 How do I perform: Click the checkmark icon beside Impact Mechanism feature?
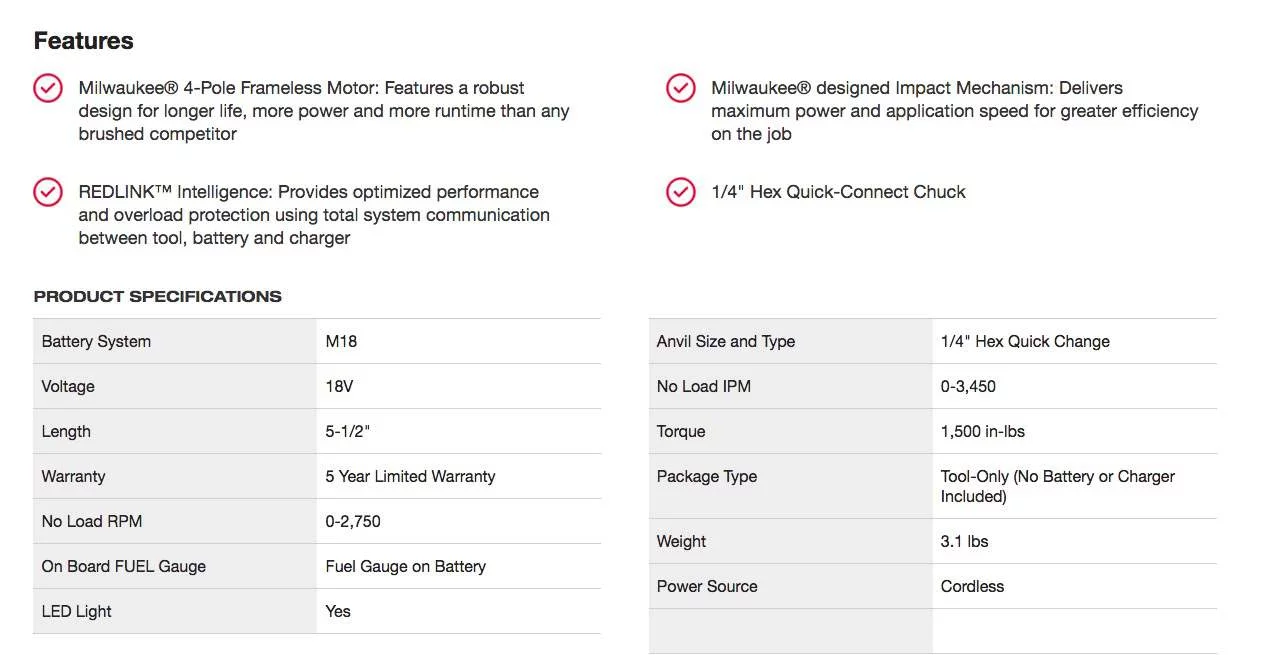(x=681, y=88)
